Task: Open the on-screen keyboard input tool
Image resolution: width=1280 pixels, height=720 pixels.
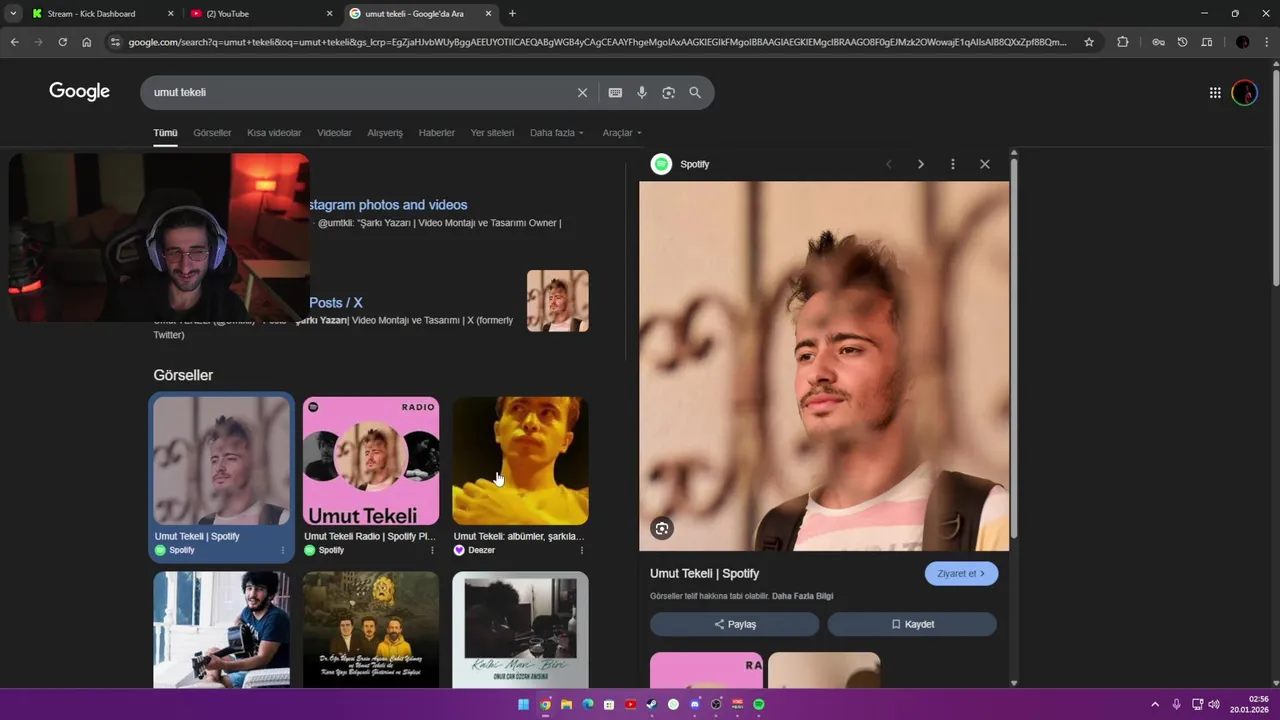Action: [x=615, y=93]
